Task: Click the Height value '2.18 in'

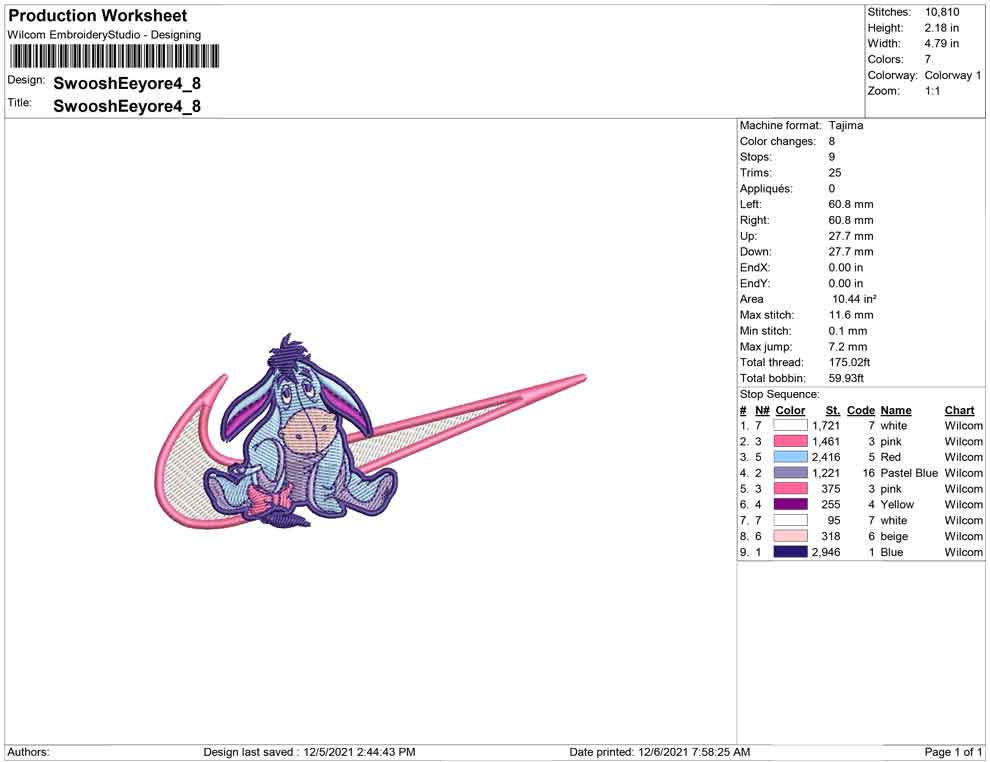Action: (941, 28)
